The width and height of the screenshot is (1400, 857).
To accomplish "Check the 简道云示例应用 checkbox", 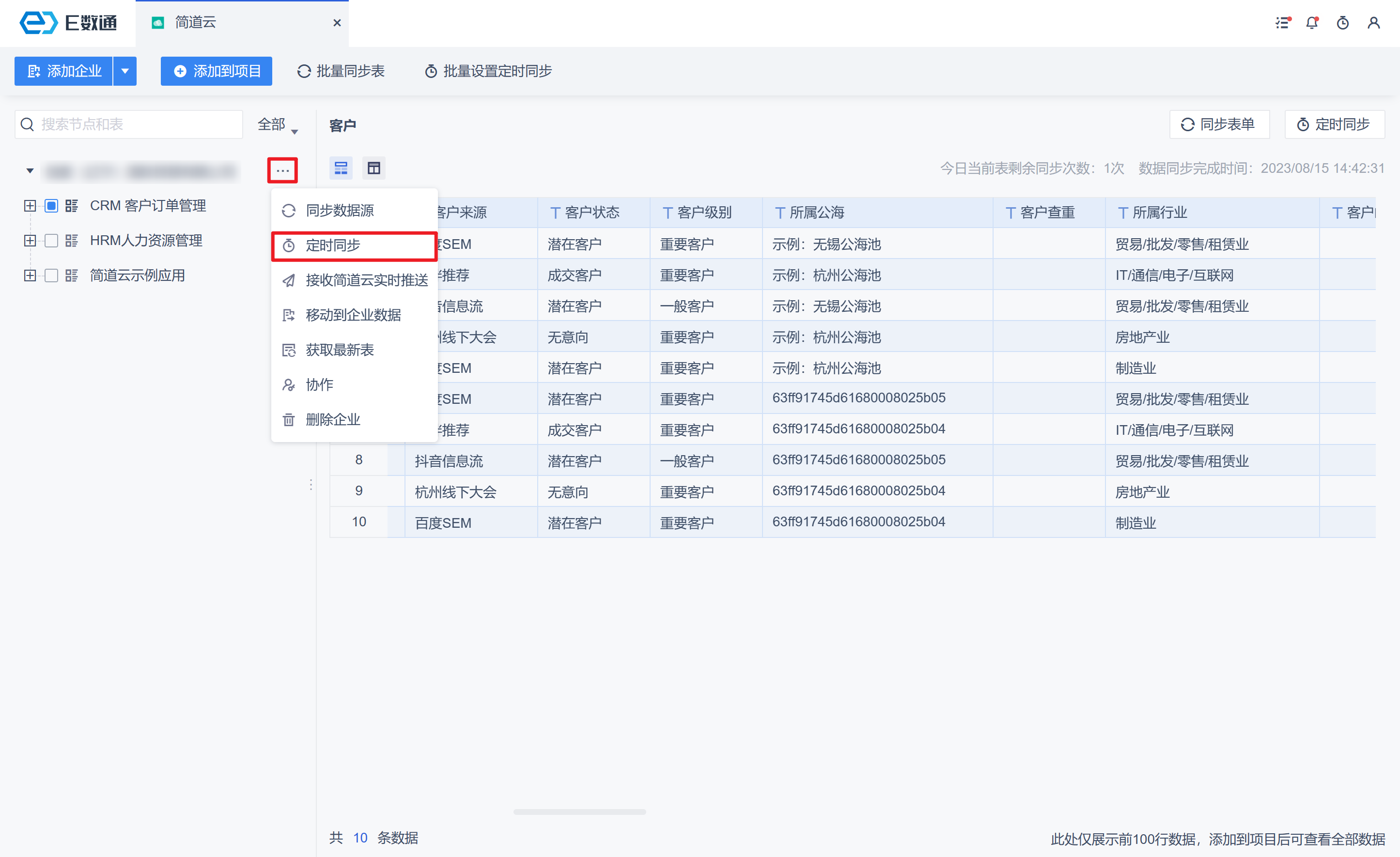I will click(51, 275).
